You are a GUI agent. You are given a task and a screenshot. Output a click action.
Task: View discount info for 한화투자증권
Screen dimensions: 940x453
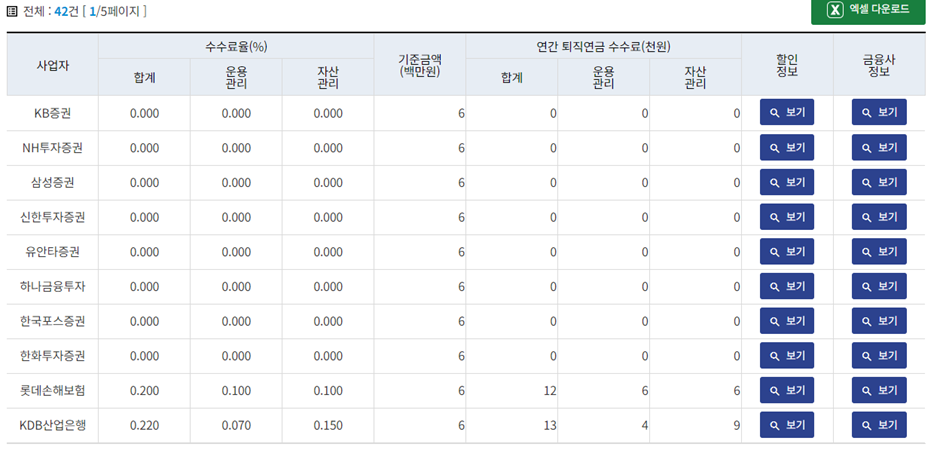[x=787, y=356]
